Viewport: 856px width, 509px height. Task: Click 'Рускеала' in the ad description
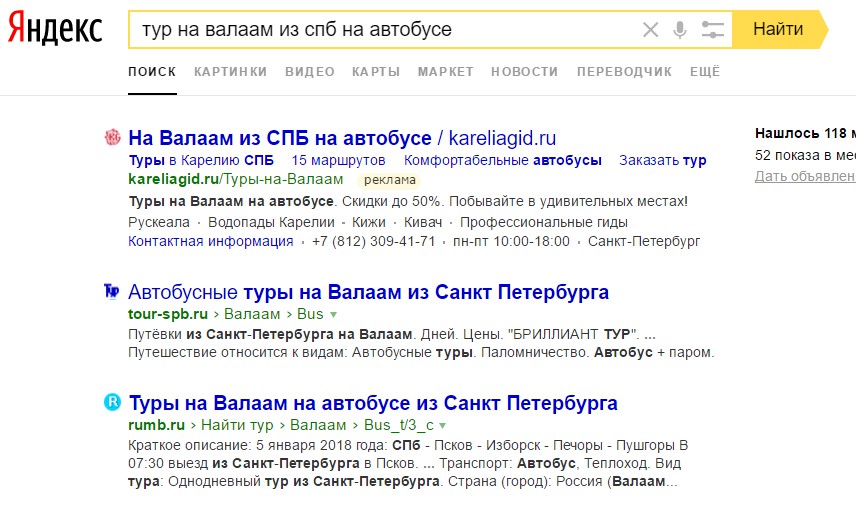tap(159, 223)
